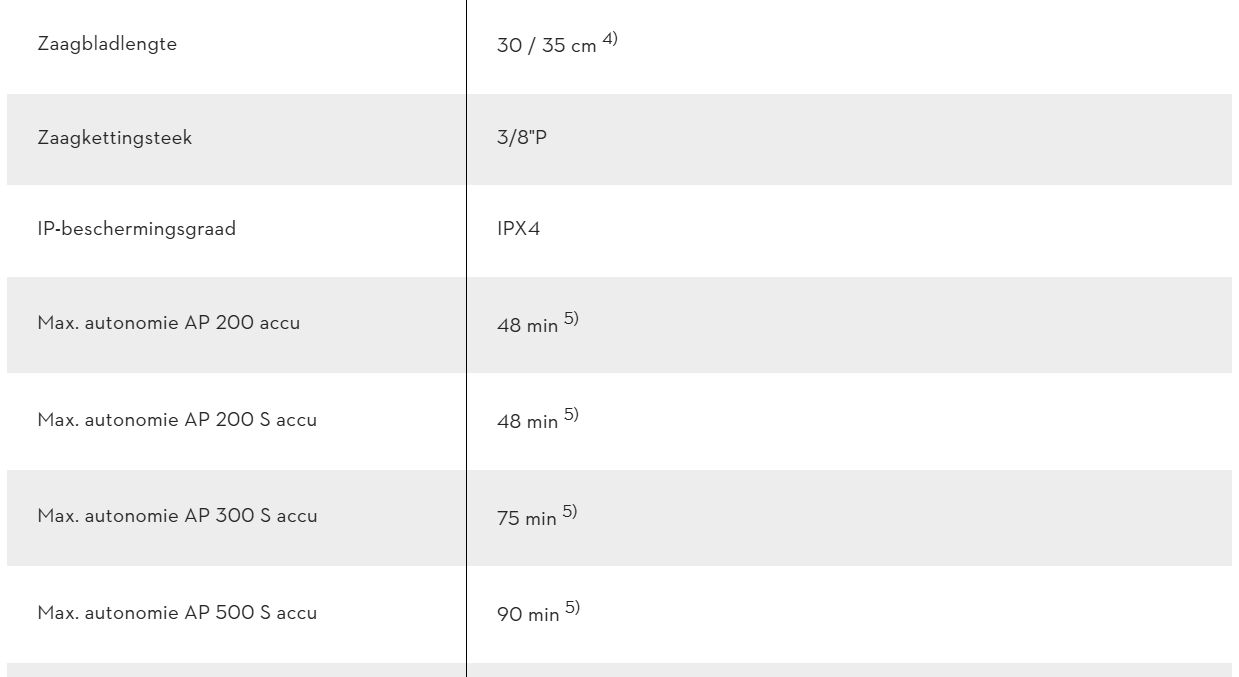The height and width of the screenshot is (677, 1239).
Task: Click the vertical column divider line
Action: tap(466, 338)
